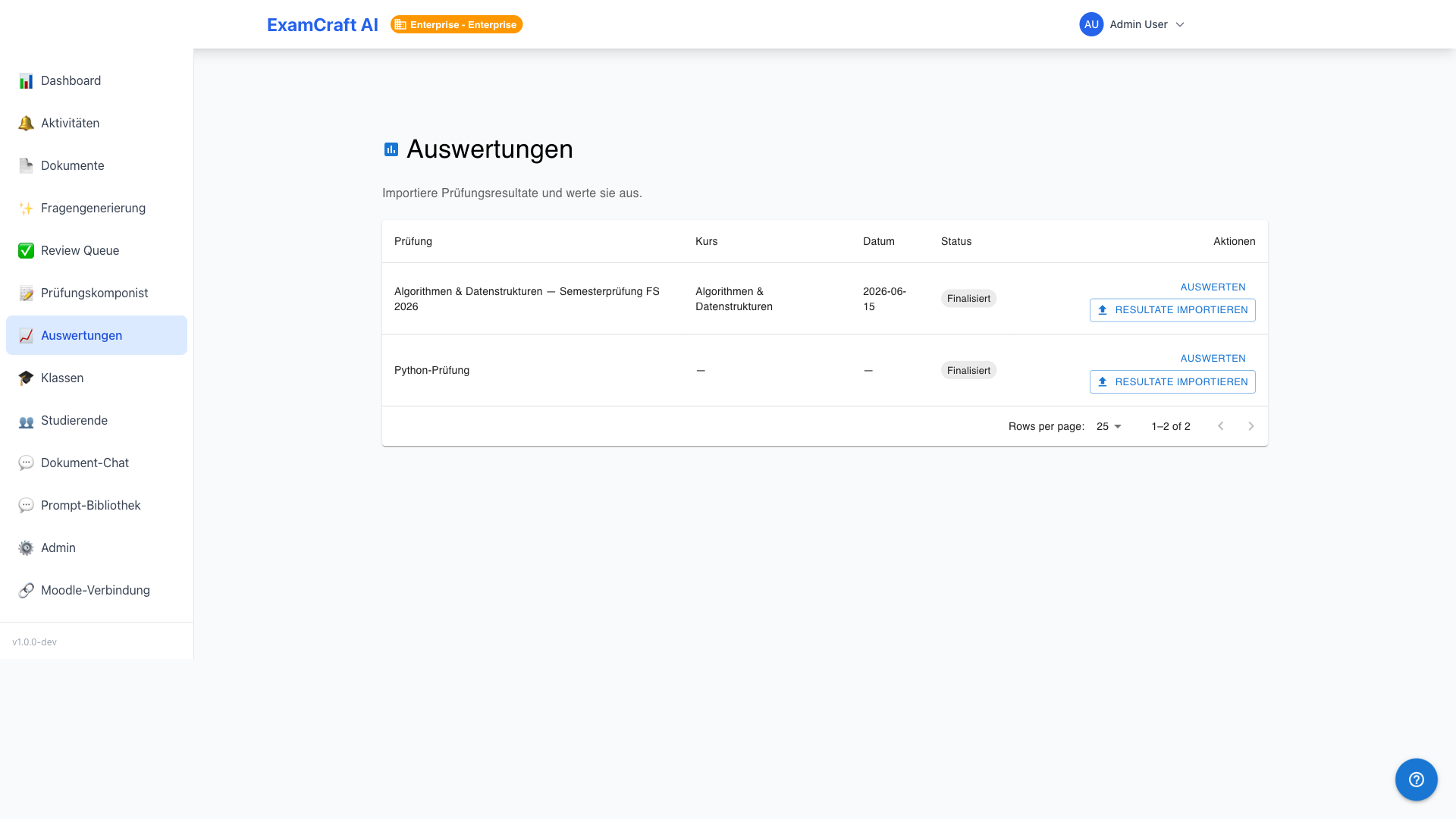Screen dimensions: 1456x819
Task: Open Prompt-Bibliothek
Action: pyautogui.click(x=96, y=505)
